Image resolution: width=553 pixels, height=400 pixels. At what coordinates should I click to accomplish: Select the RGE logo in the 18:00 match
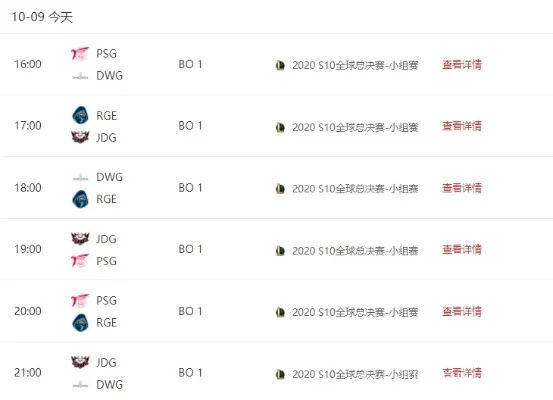tap(80, 199)
